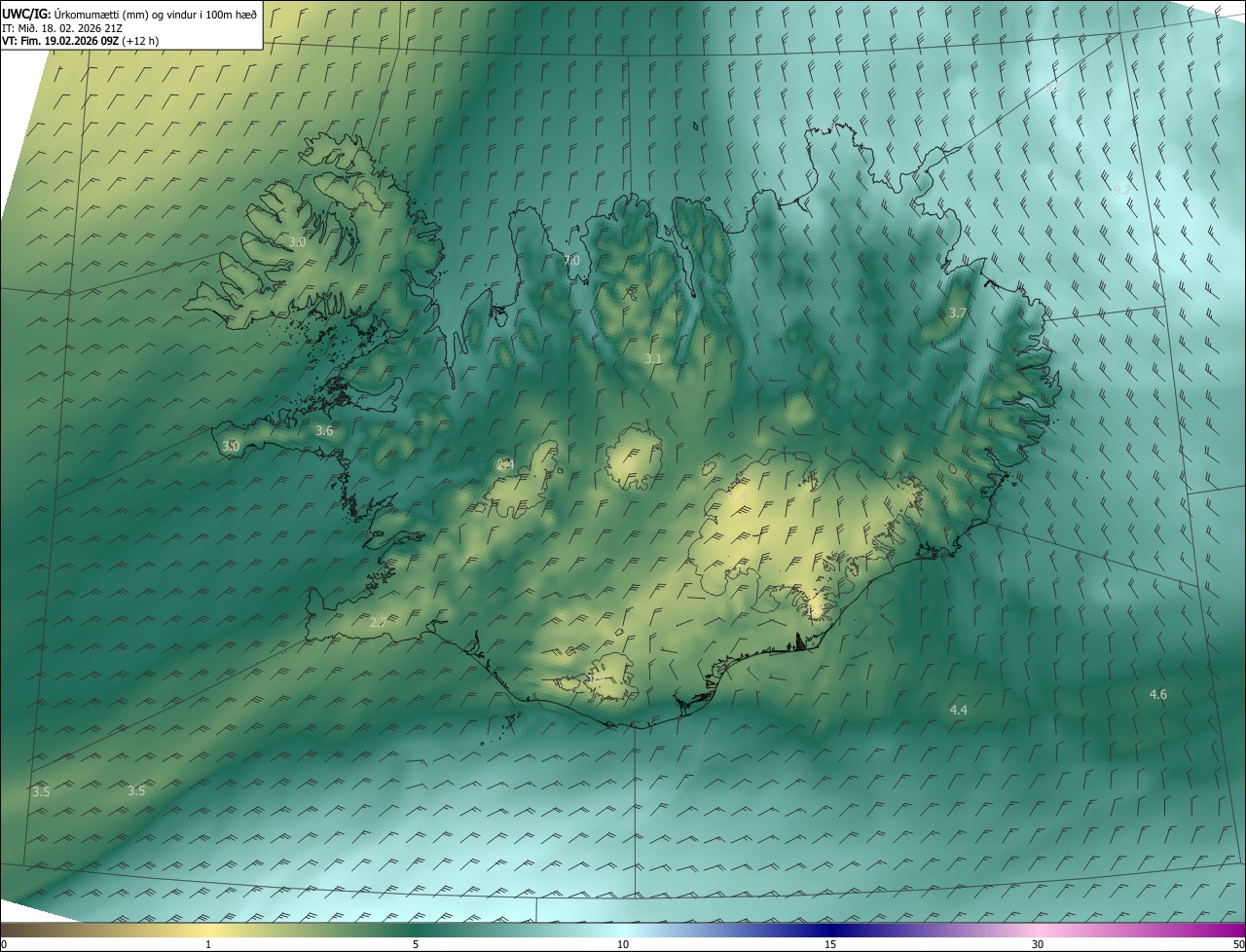Select the 4.4 value label over the ocean
The height and width of the screenshot is (952, 1246).
tap(959, 710)
